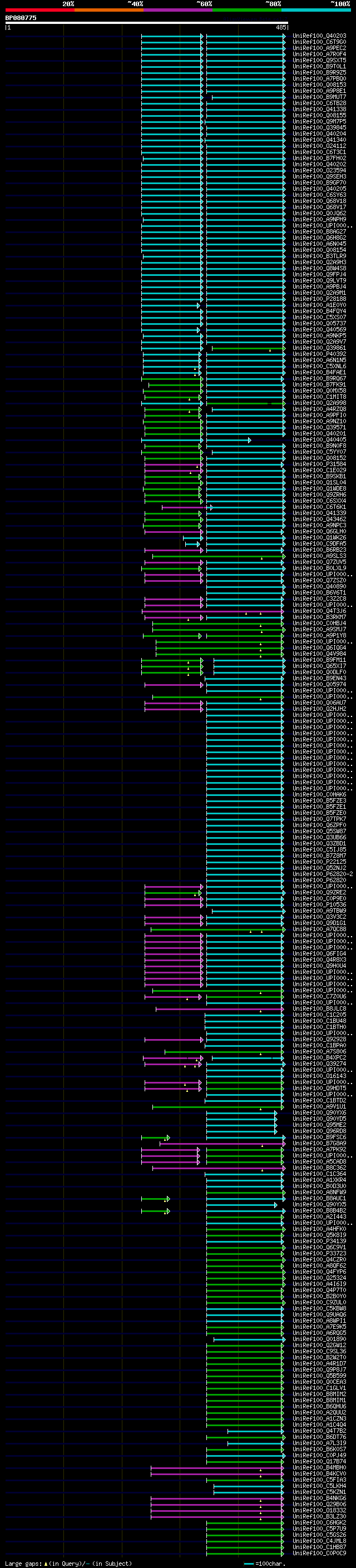Click the UniRef100_Q41339 hit name
Viewport: 356px width, 1568px height.
[319, 513]
